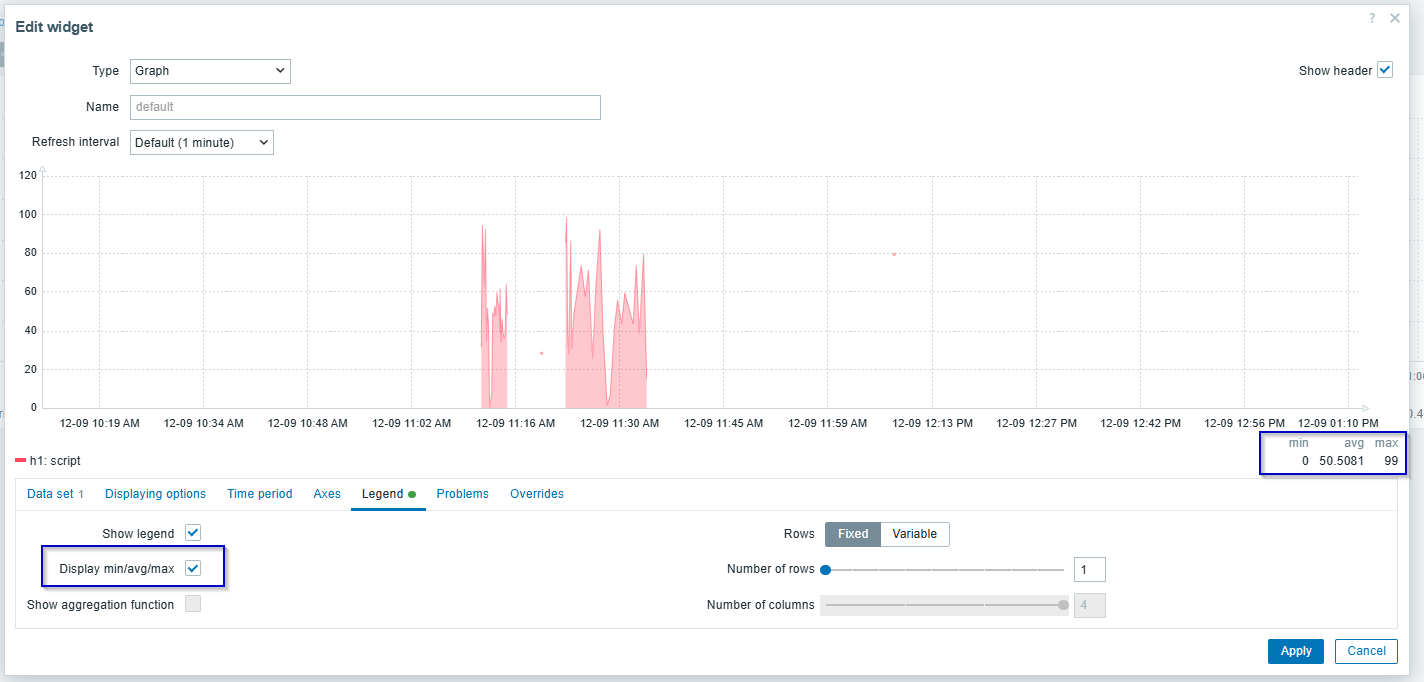Viewport: 1424px width, 682px height.
Task: Click the Cancel button
Action: (1366, 651)
